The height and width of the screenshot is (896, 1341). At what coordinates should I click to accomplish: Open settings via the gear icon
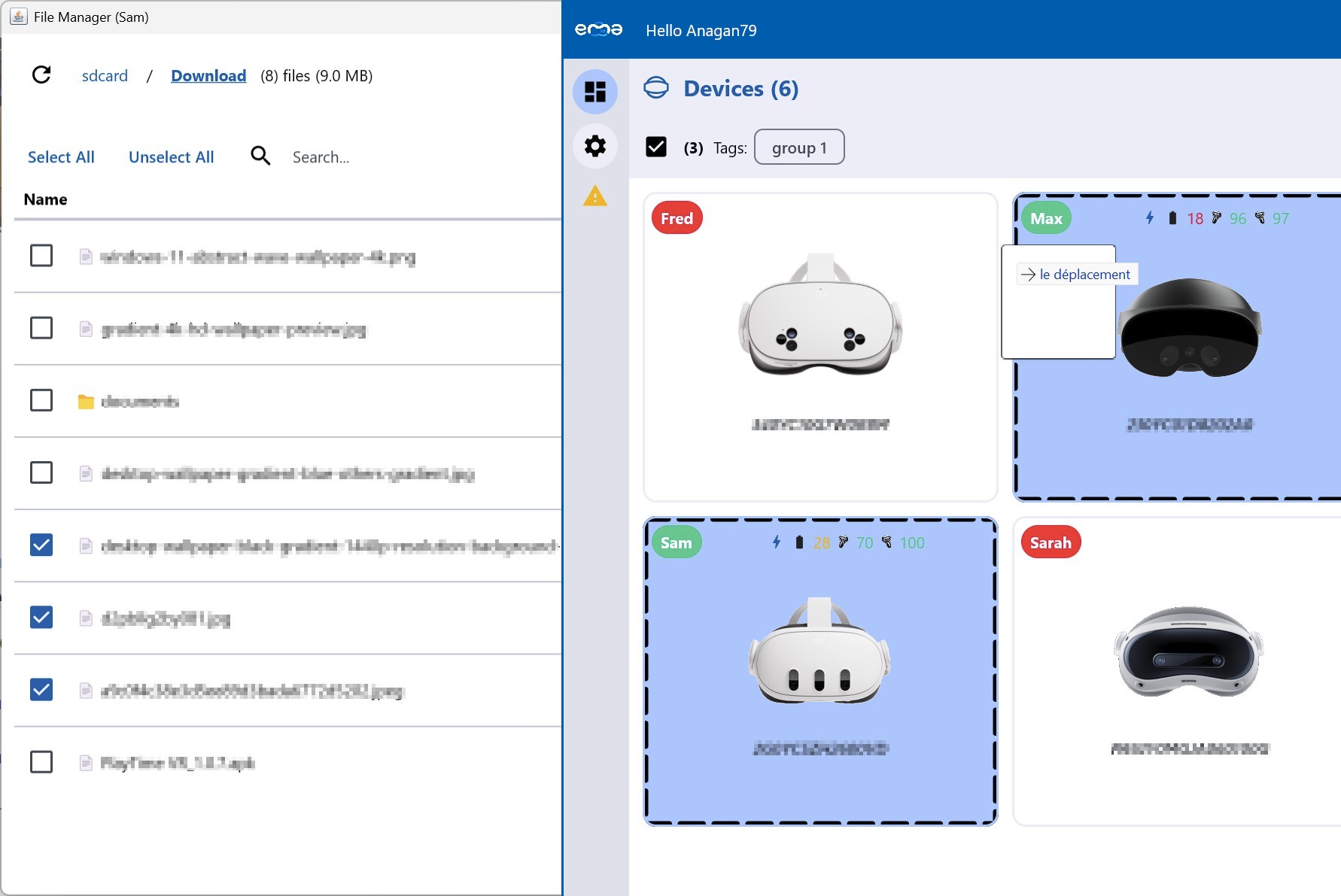(595, 146)
